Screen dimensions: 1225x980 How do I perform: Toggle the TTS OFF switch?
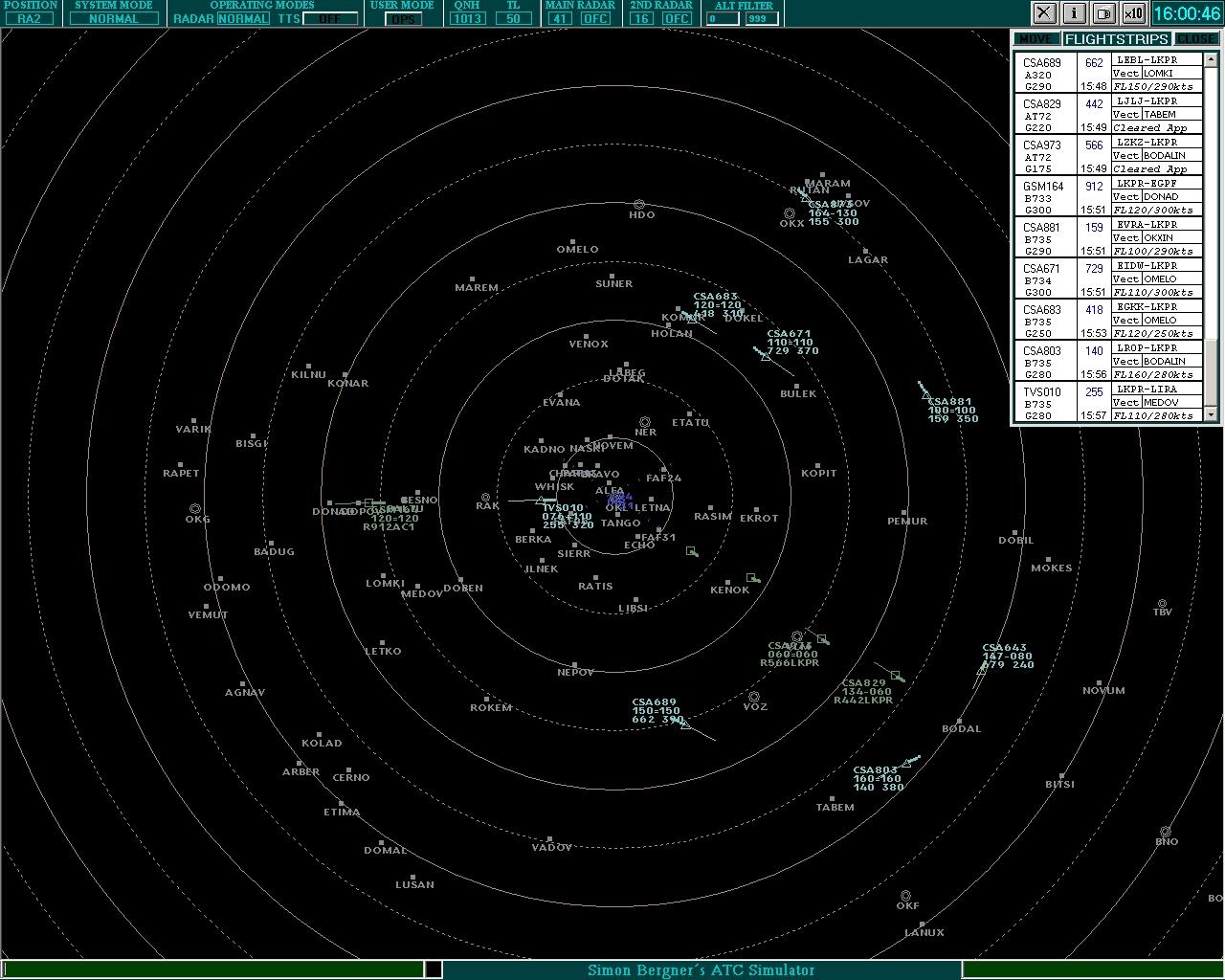pyautogui.click(x=330, y=19)
